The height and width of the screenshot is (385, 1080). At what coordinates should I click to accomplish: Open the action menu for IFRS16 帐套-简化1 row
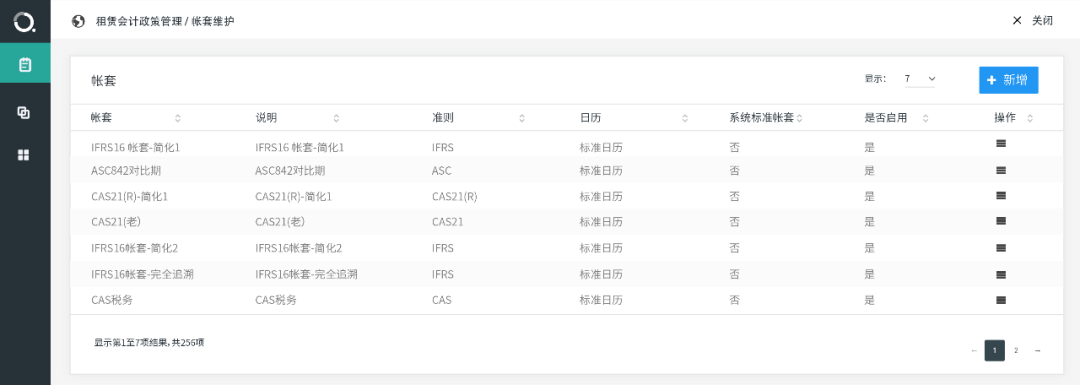1001,143
